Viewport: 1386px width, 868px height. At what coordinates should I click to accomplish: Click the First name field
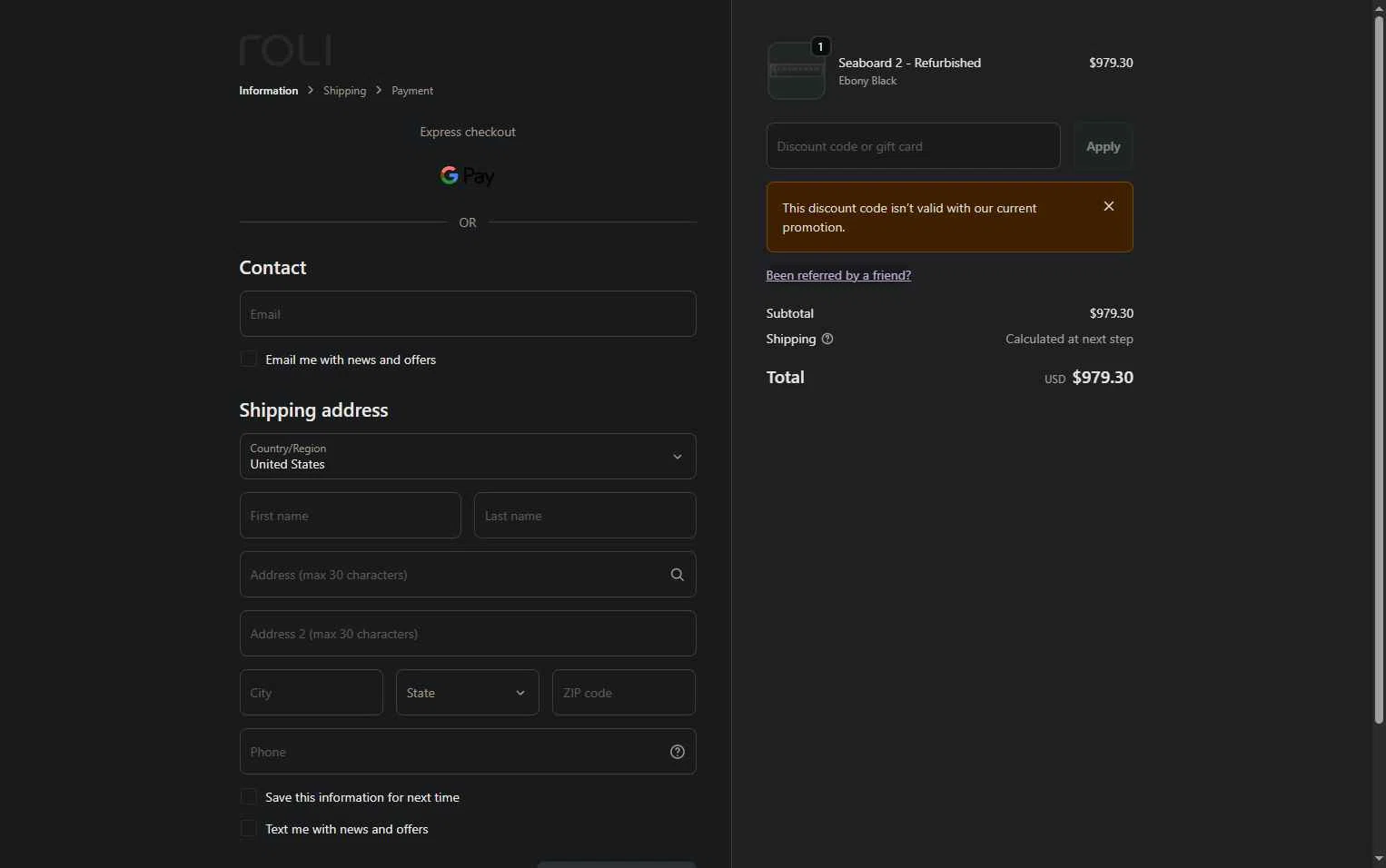click(351, 516)
